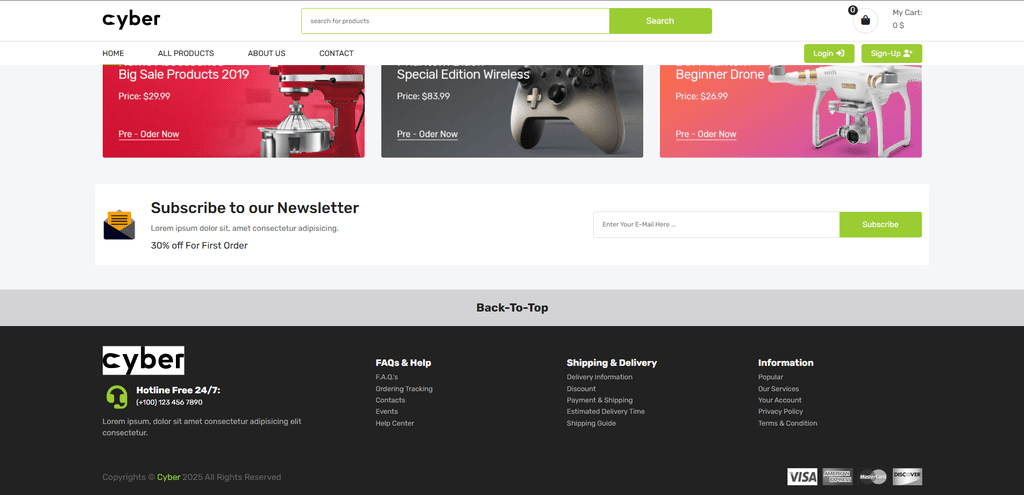Open ALL PRODUCTS menu item
Image resolution: width=1024 pixels, height=495 pixels.
pyautogui.click(x=185, y=54)
